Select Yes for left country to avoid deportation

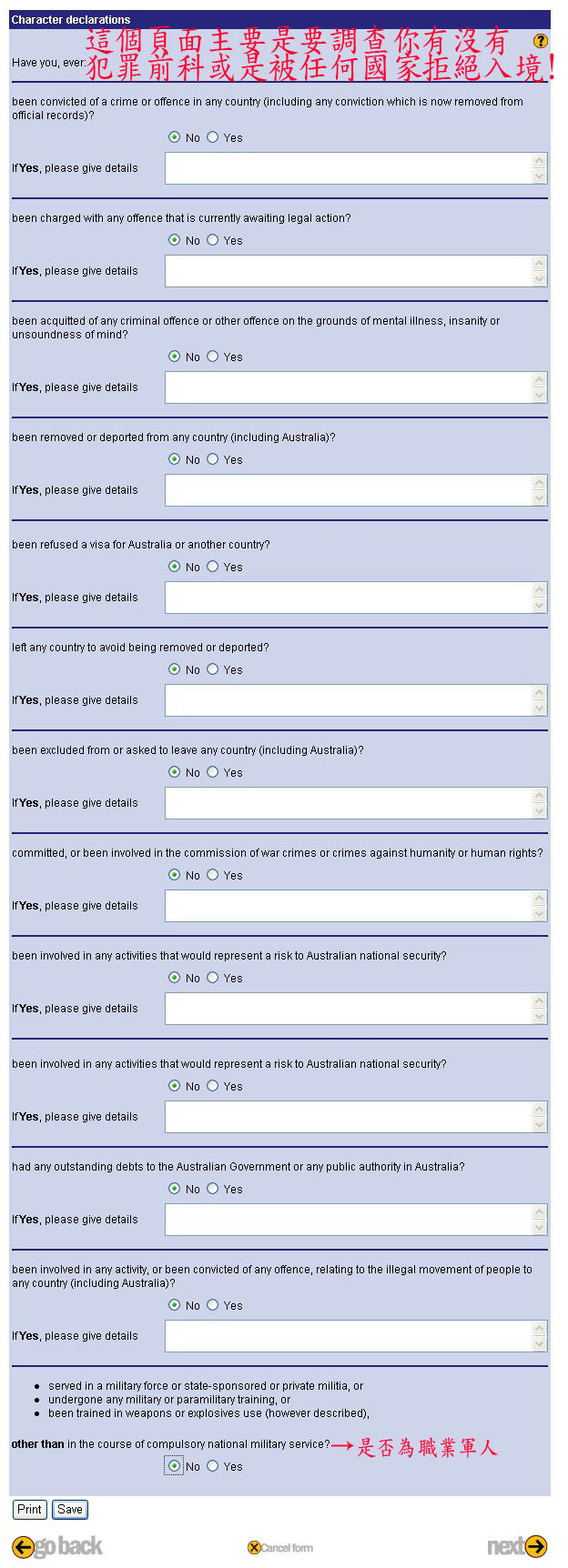point(213,669)
